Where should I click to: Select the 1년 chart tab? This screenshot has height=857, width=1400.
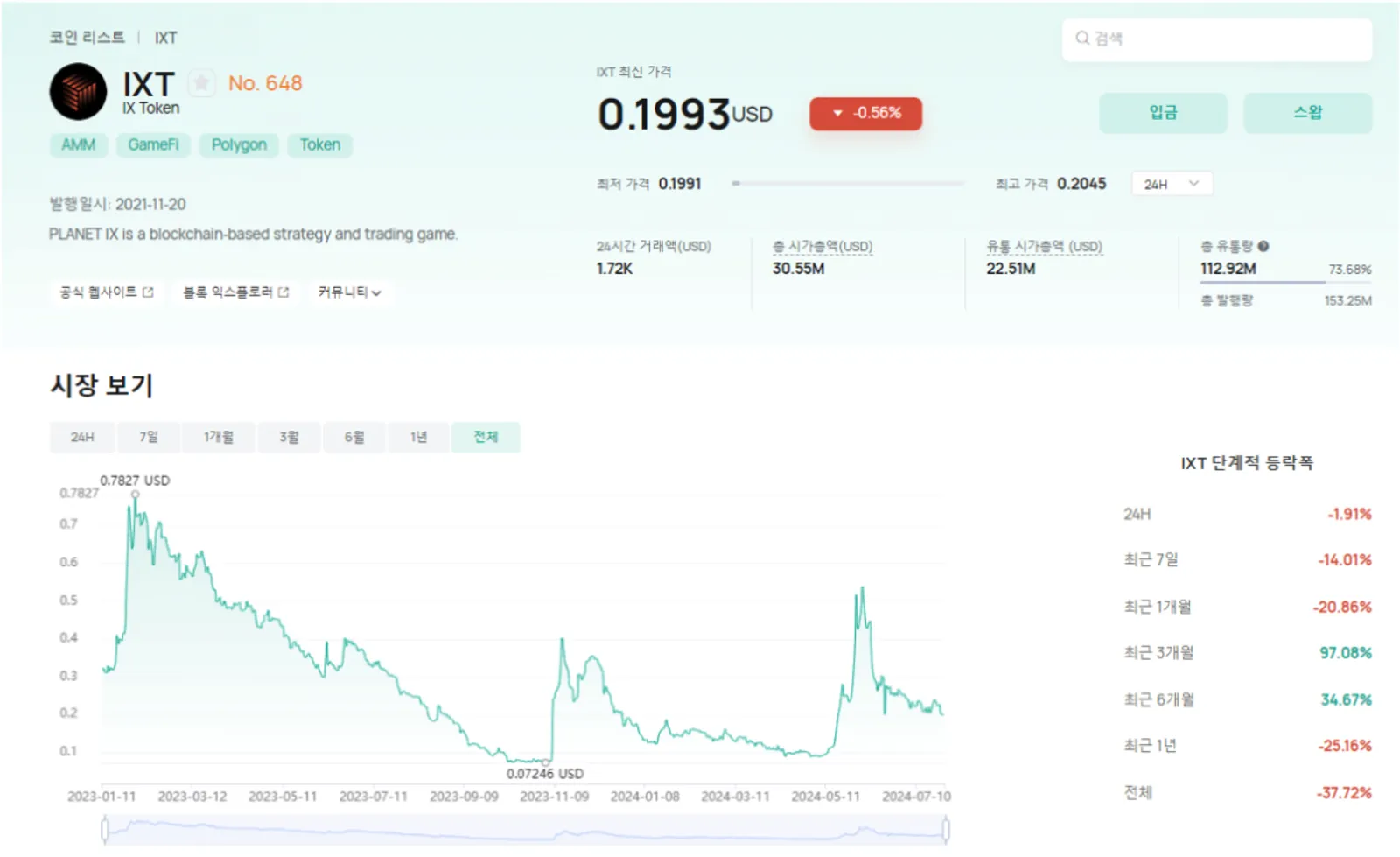[x=419, y=437]
